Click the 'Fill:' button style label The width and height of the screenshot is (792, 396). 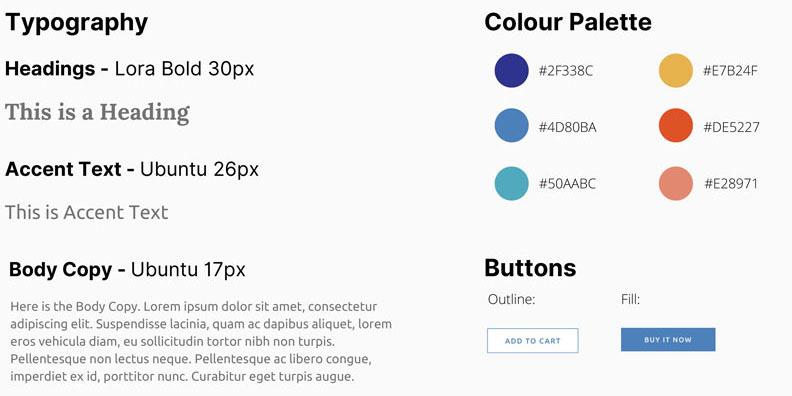click(630, 300)
